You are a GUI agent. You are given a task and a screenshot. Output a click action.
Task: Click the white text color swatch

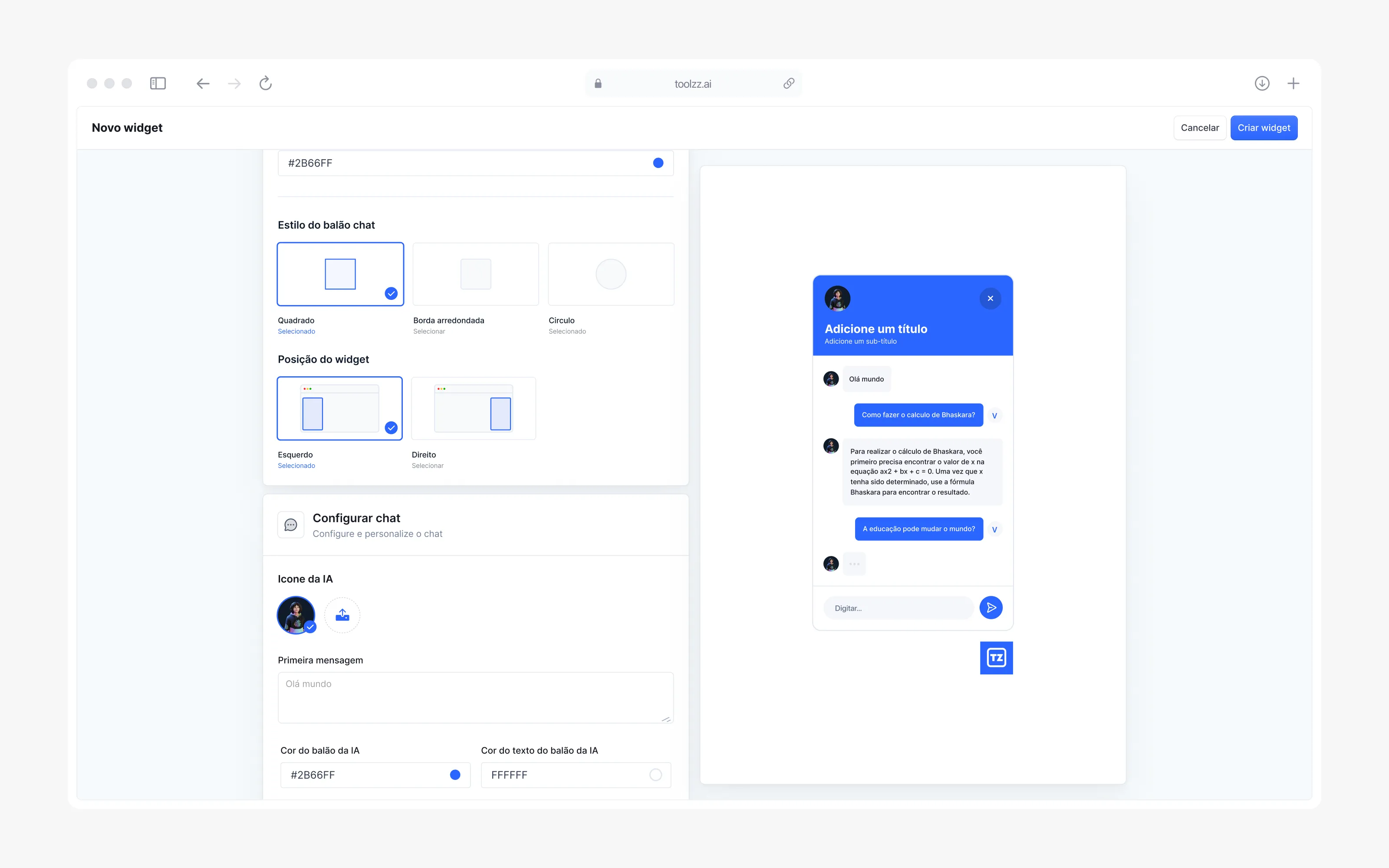[655, 775]
